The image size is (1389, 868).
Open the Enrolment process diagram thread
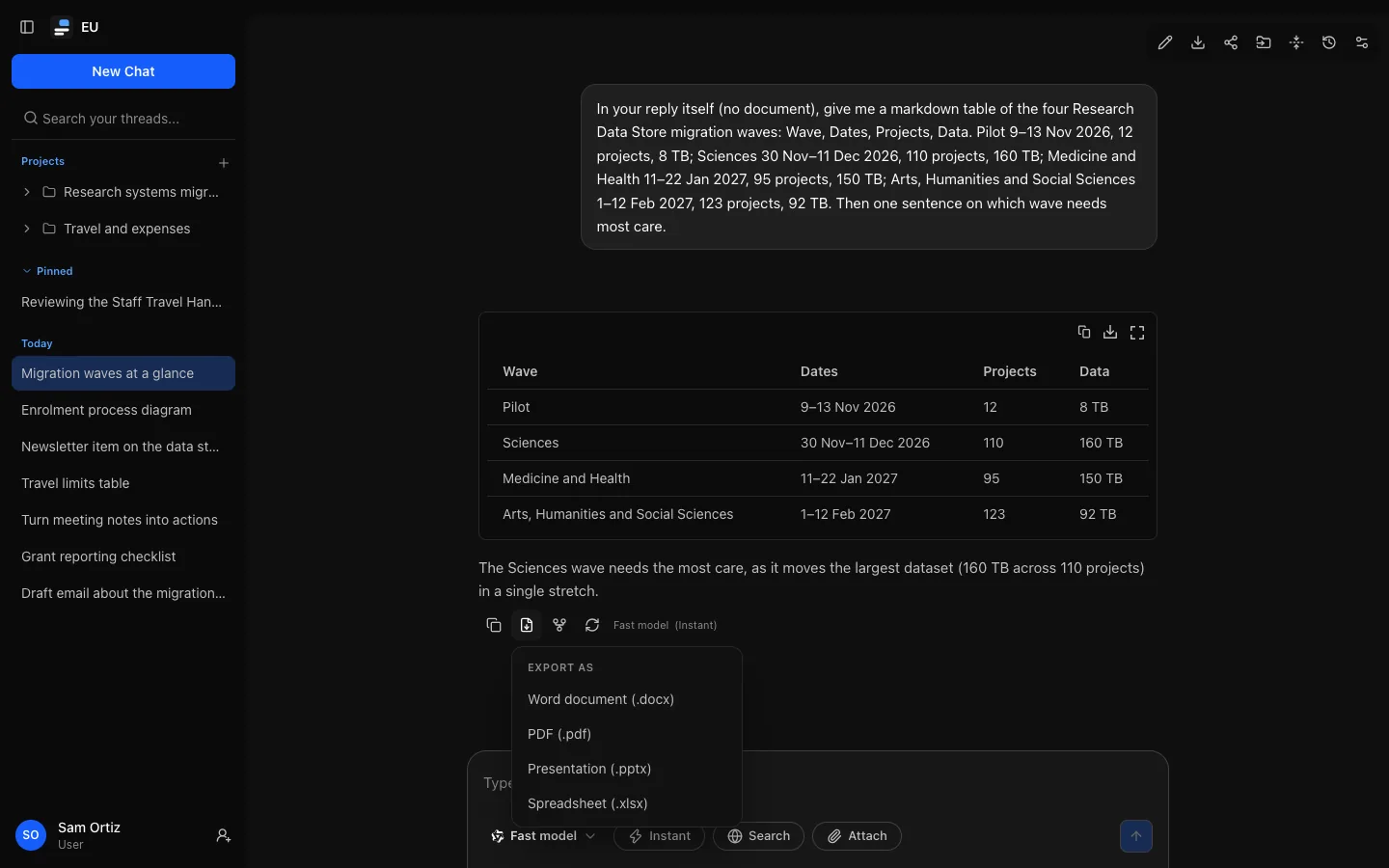[x=123, y=410]
